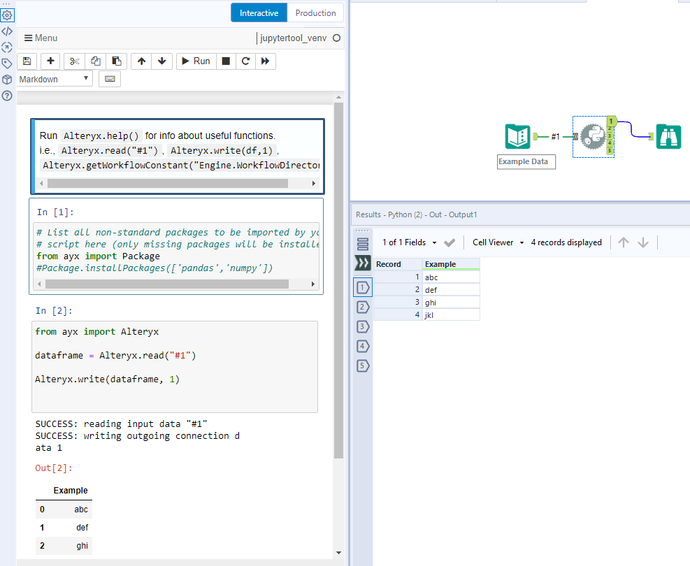The width and height of the screenshot is (690, 566).
Task: Select the Interactive tab
Action: [x=259, y=13]
